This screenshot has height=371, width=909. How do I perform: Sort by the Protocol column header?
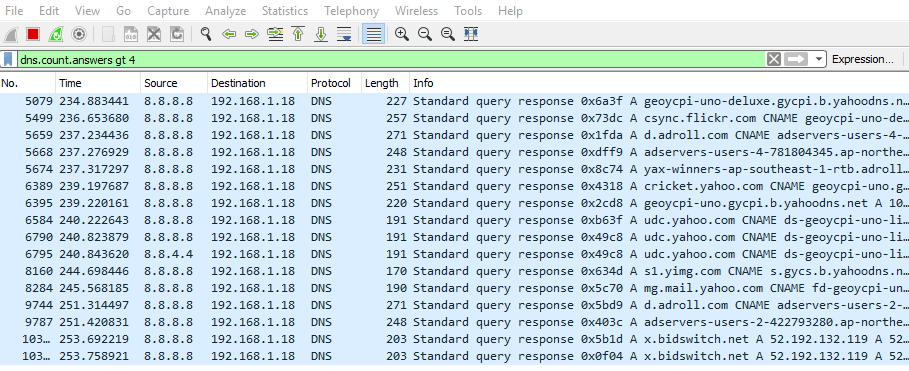(x=334, y=83)
